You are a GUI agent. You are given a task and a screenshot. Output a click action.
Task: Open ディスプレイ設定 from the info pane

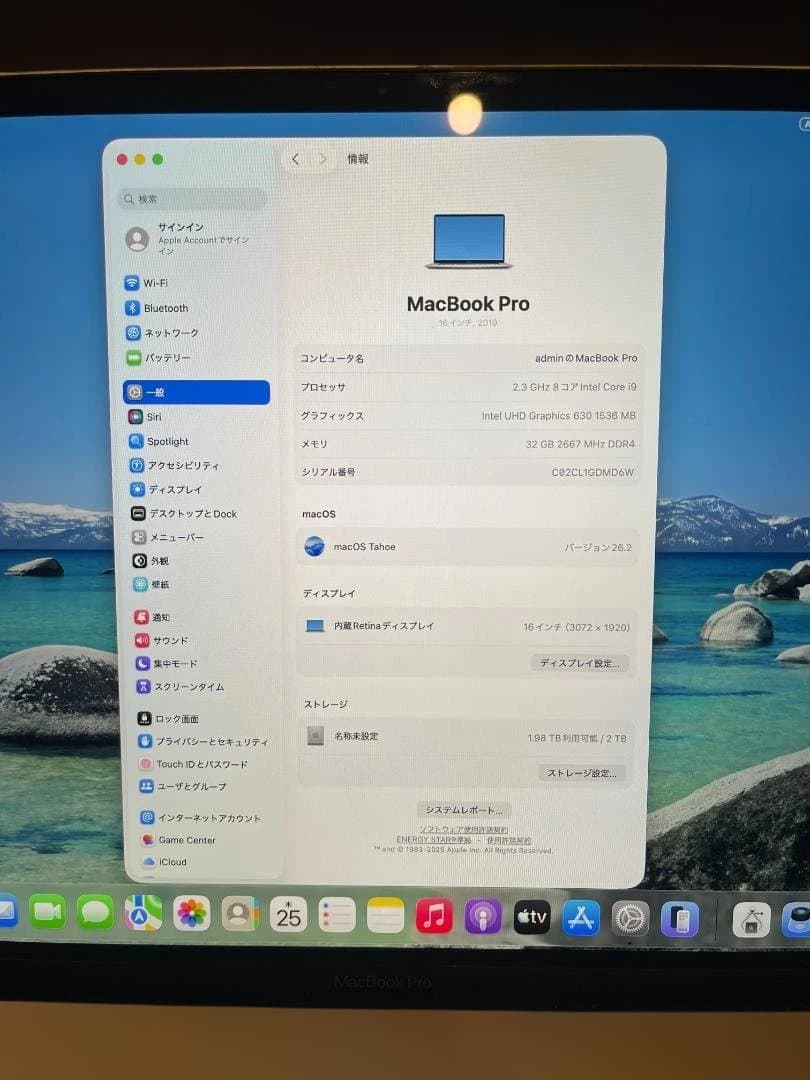coord(579,662)
